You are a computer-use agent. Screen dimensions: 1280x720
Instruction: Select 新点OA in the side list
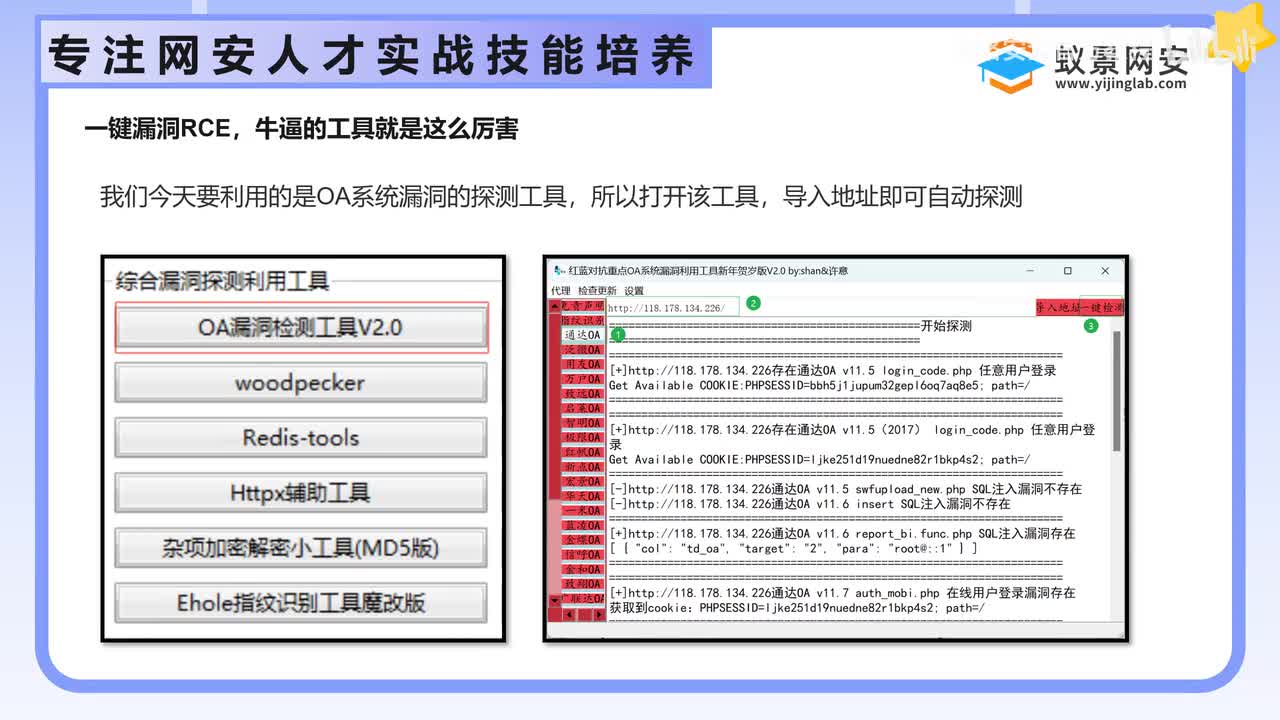pos(583,467)
